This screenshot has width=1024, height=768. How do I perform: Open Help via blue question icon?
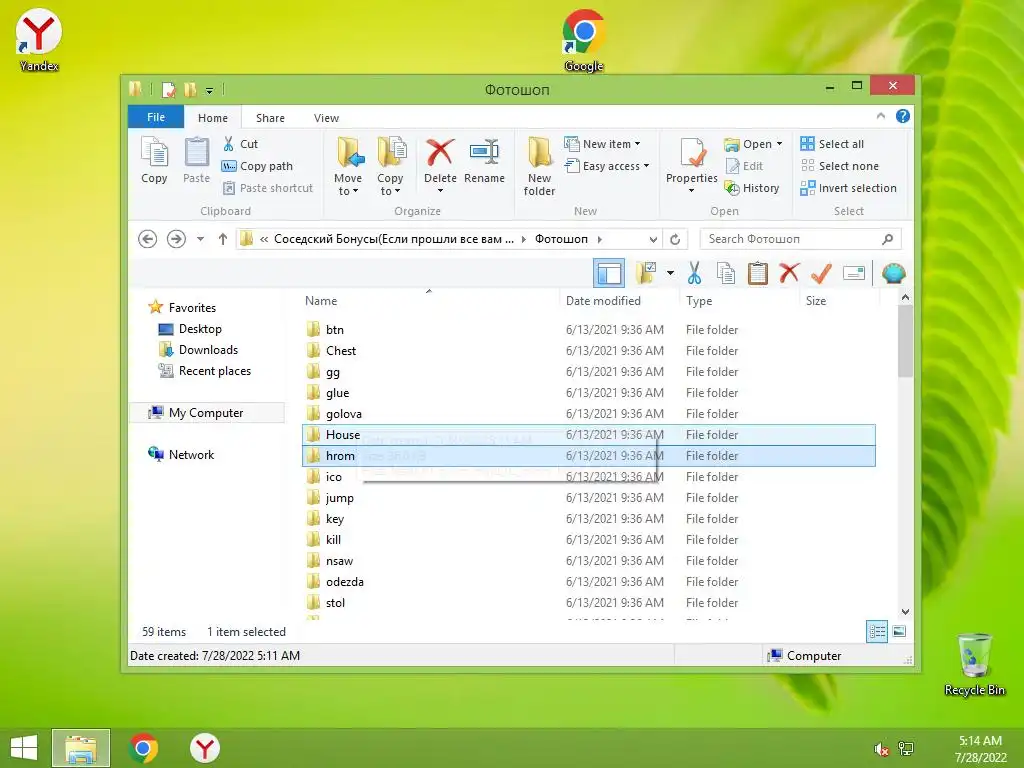coord(903,116)
